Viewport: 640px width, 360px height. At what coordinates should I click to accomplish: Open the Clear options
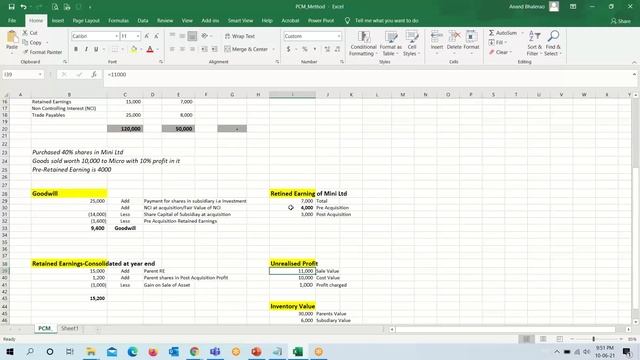pyautogui.click(x=500, y=52)
